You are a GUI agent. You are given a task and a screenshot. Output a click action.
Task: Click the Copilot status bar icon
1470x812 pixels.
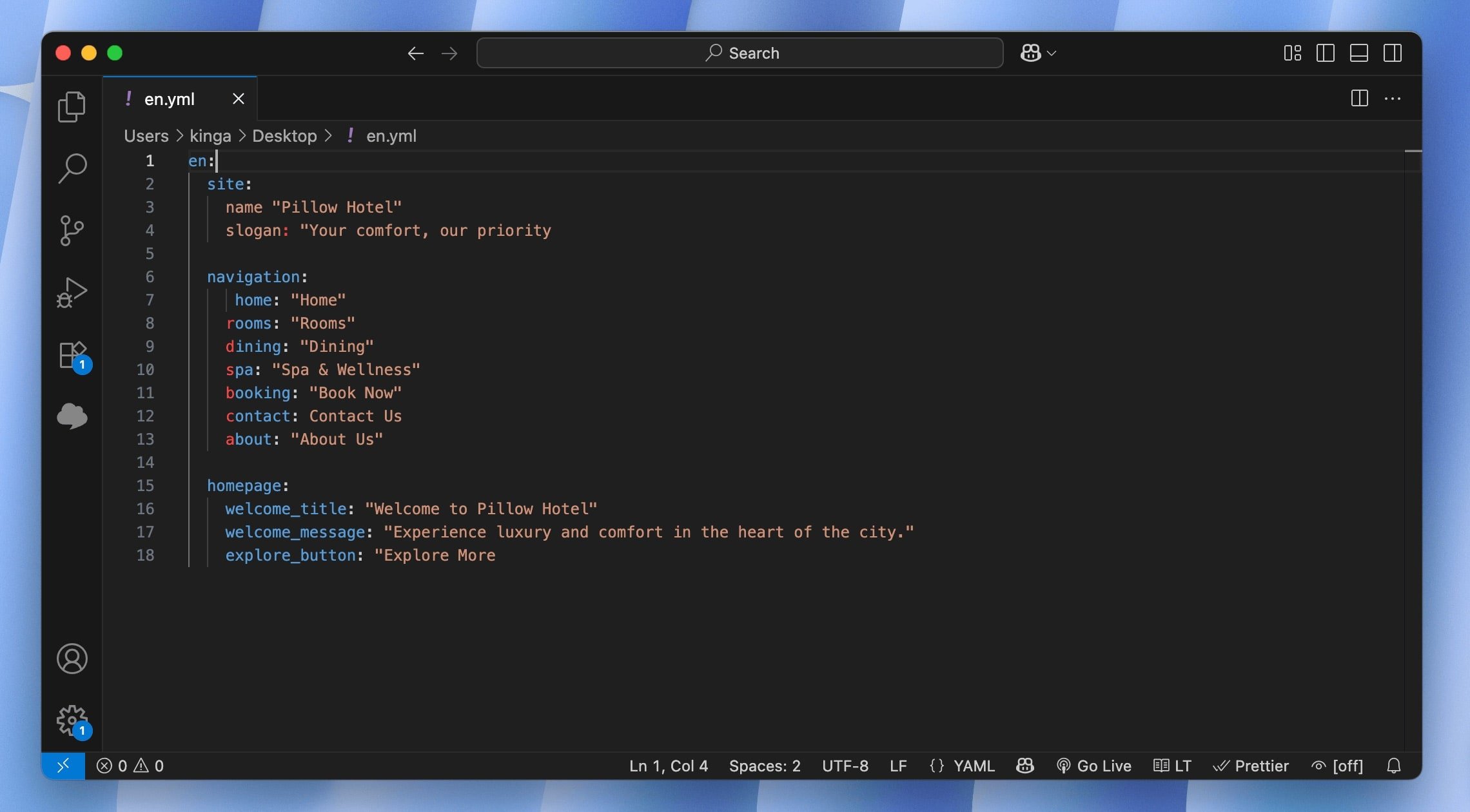click(x=1025, y=766)
